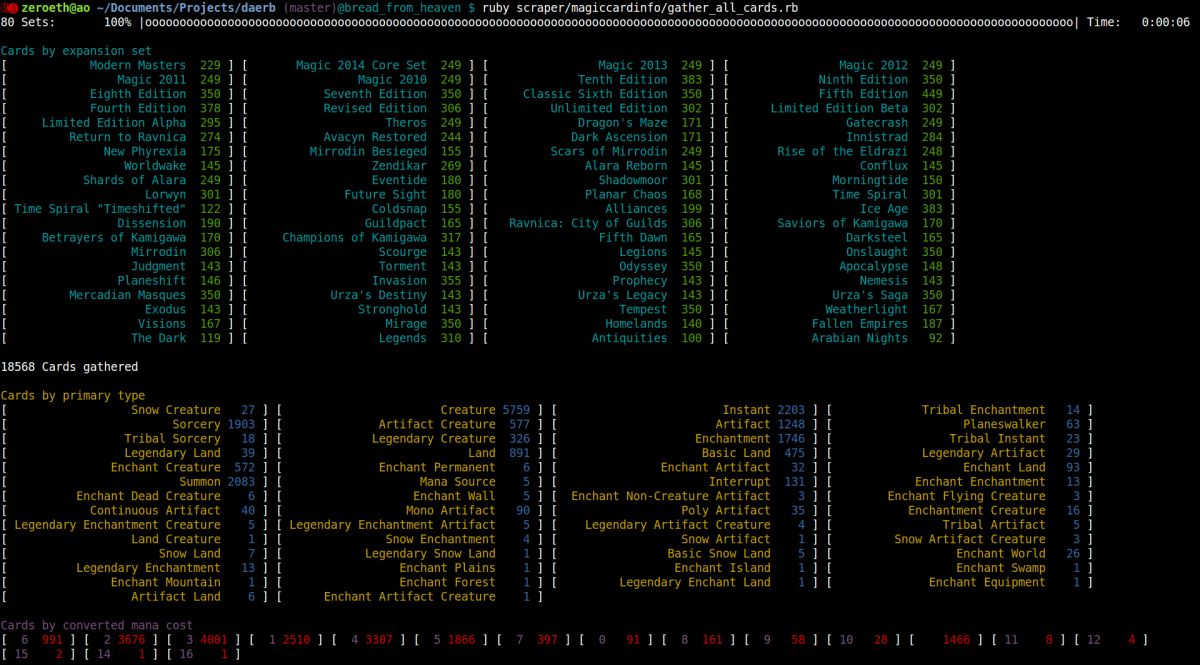Select '18568 Cards gathered' line
The image size is (1200, 665).
point(70,367)
